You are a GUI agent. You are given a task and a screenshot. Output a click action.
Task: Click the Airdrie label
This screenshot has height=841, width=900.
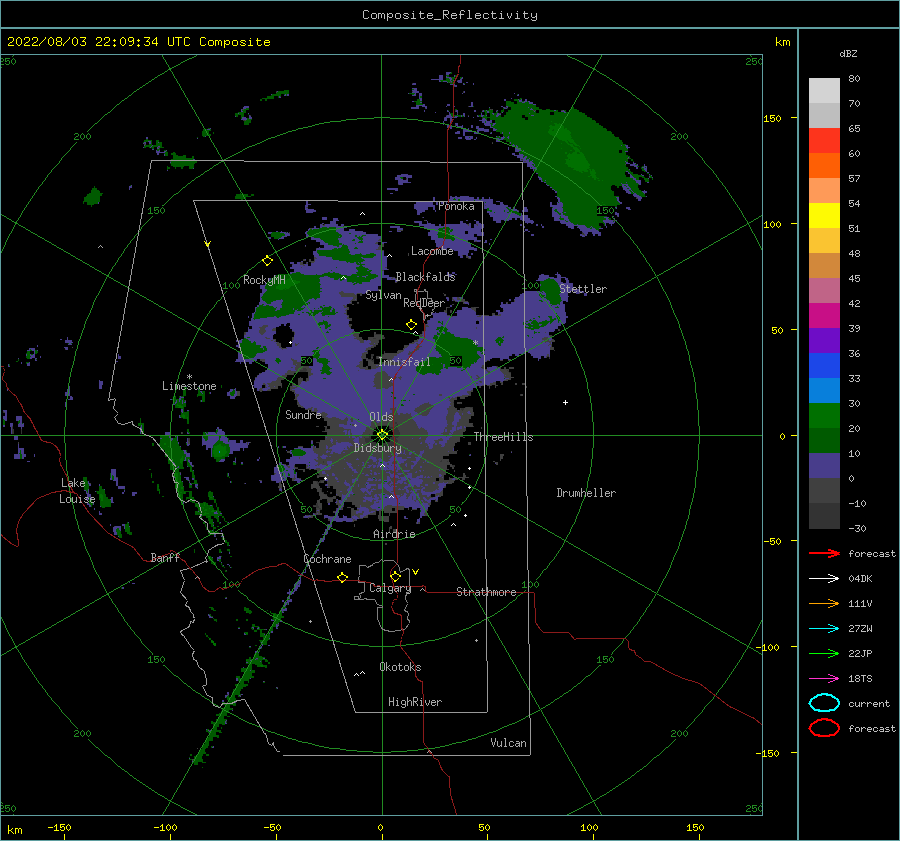[x=394, y=534]
